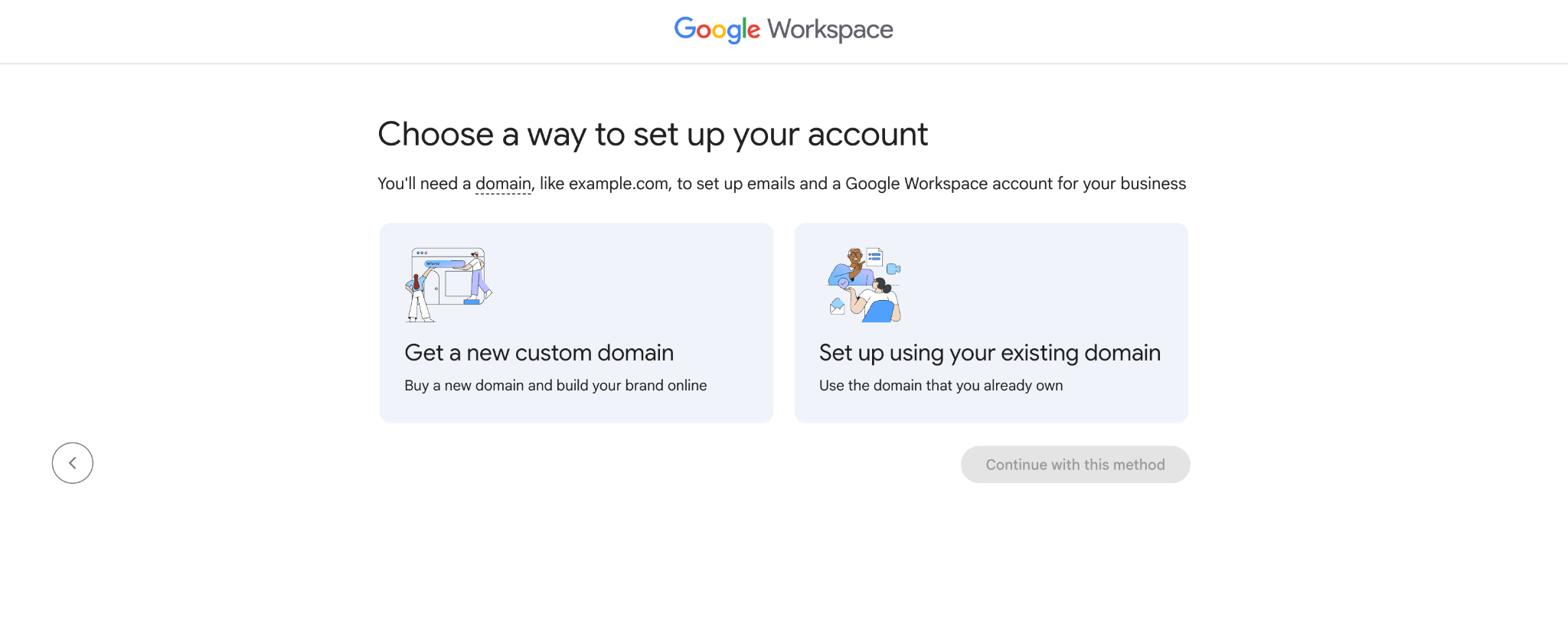
Task: Click the existing domain illustration
Action: coord(865,285)
